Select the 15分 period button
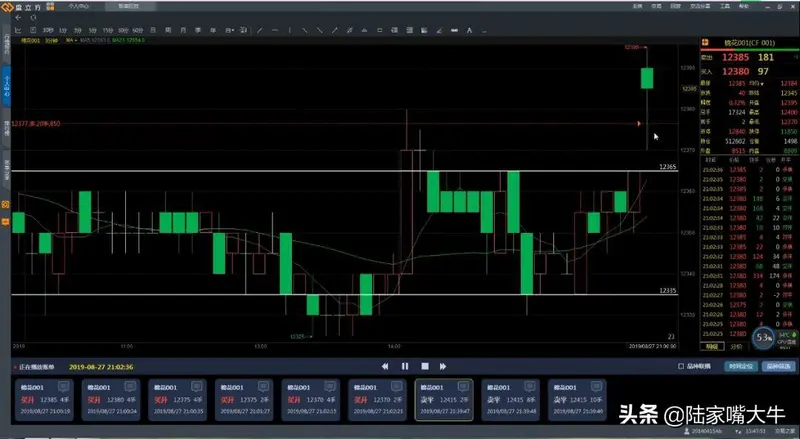 [108, 31]
